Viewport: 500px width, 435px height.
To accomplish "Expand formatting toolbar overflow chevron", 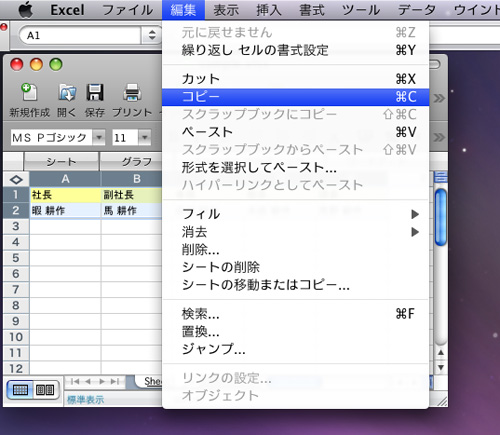I will click(x=439, y=137).
